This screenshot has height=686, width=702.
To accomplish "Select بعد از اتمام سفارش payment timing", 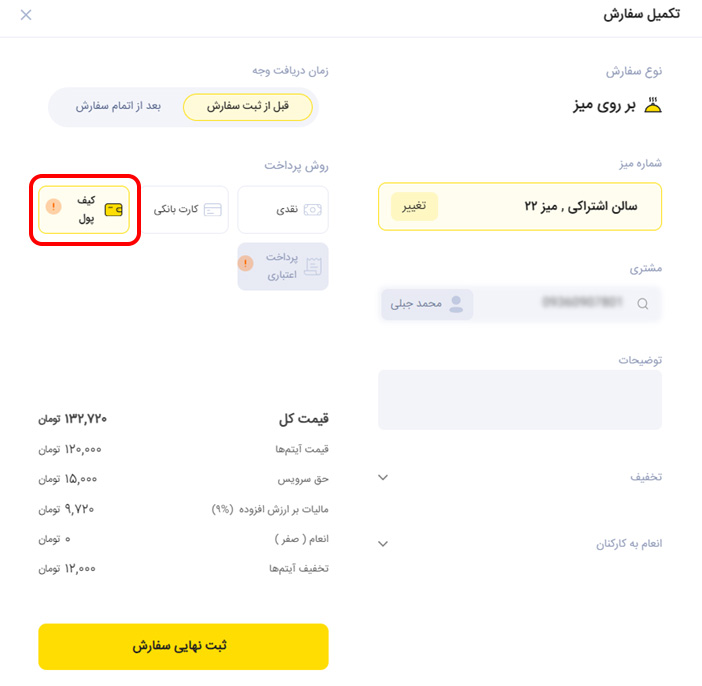I will (118, 107).
